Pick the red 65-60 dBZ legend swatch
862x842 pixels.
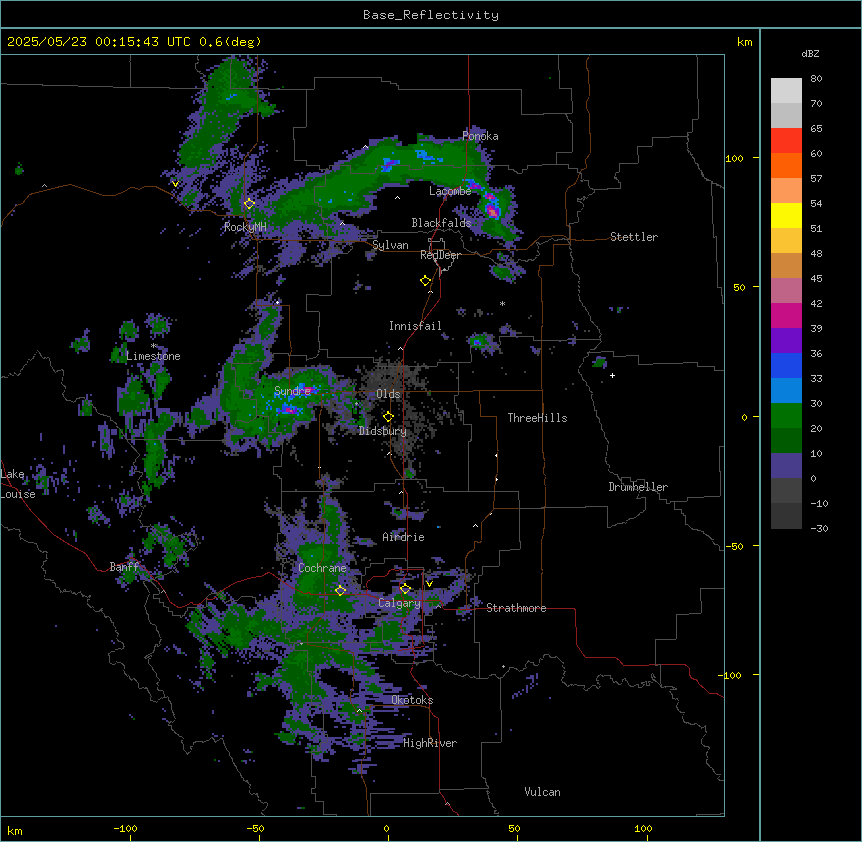786,141
